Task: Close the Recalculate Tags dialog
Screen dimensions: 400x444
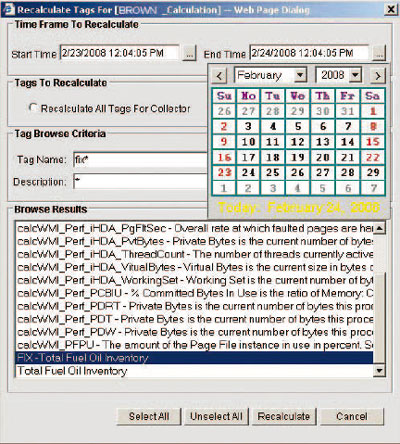Action: pyautogui.click(x=391, y=9)
